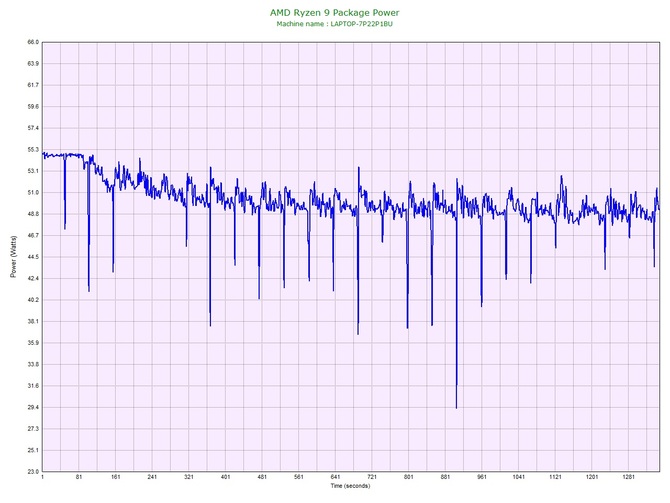Click the X-axis tick label 321

pyautogui.click(x=189, y=477)
